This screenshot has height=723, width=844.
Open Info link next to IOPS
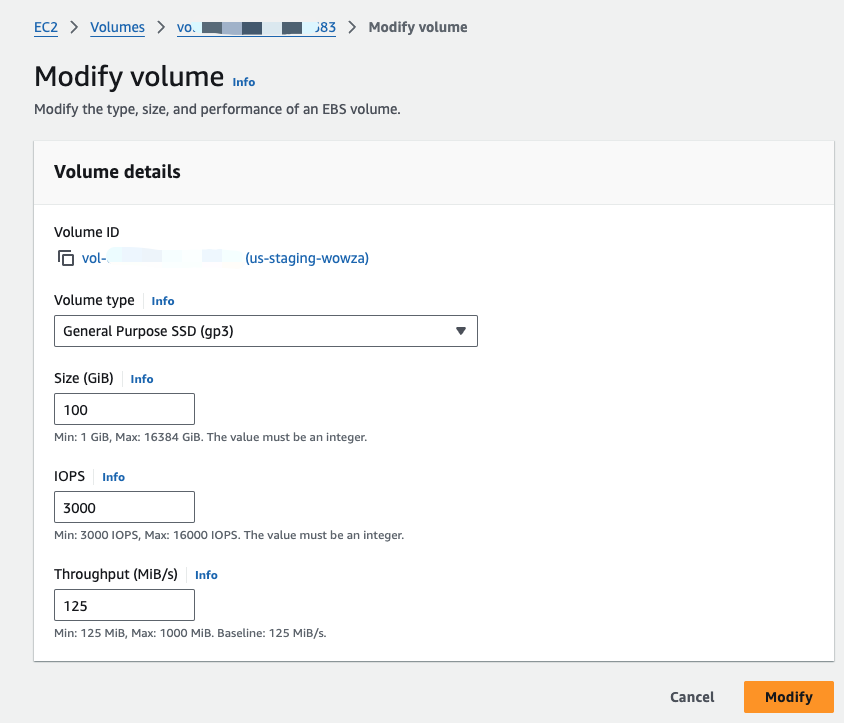click(x=114, y=477)
